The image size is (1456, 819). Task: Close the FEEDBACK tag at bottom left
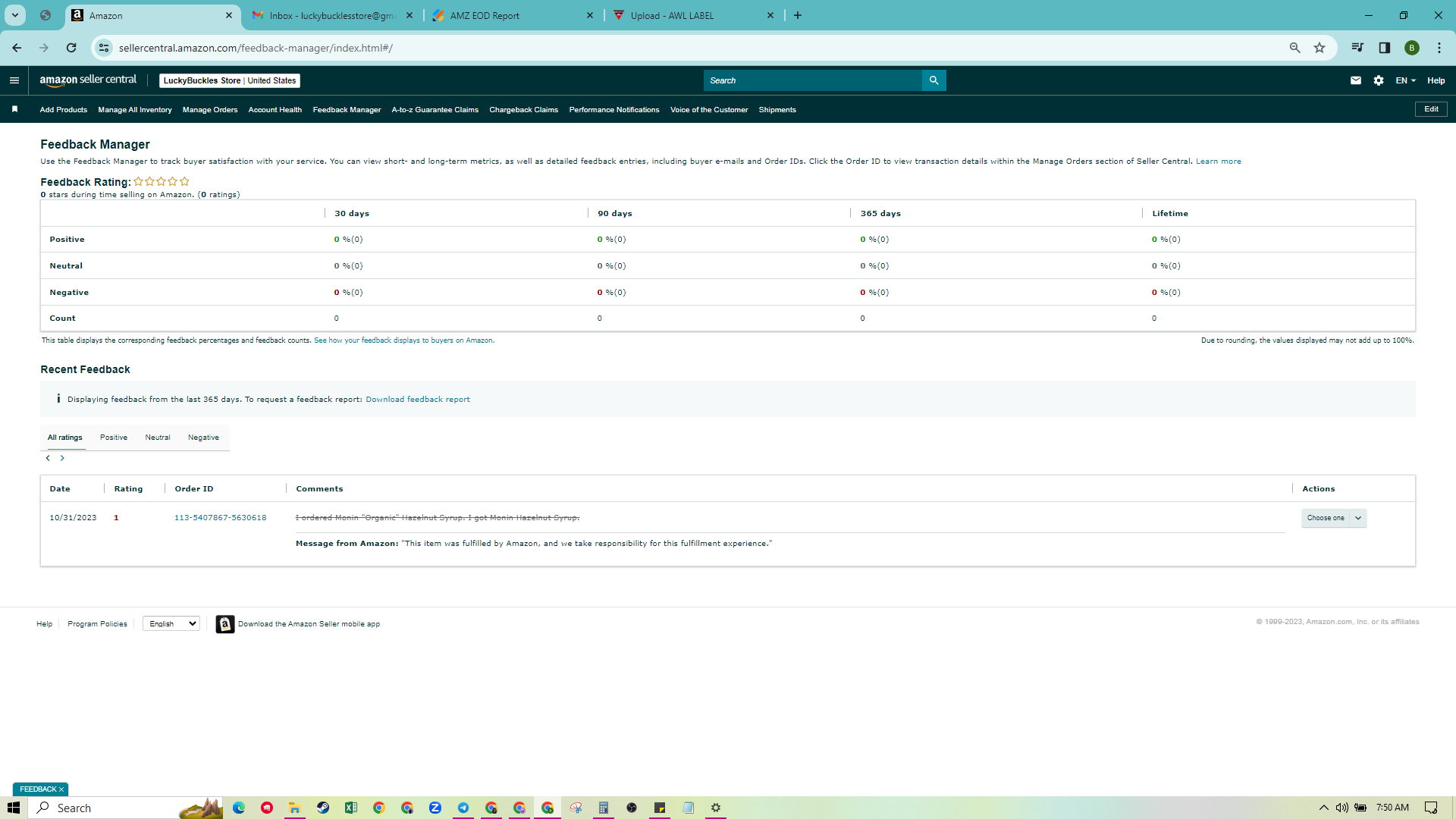pyautogui.click(x=61, y=789)
